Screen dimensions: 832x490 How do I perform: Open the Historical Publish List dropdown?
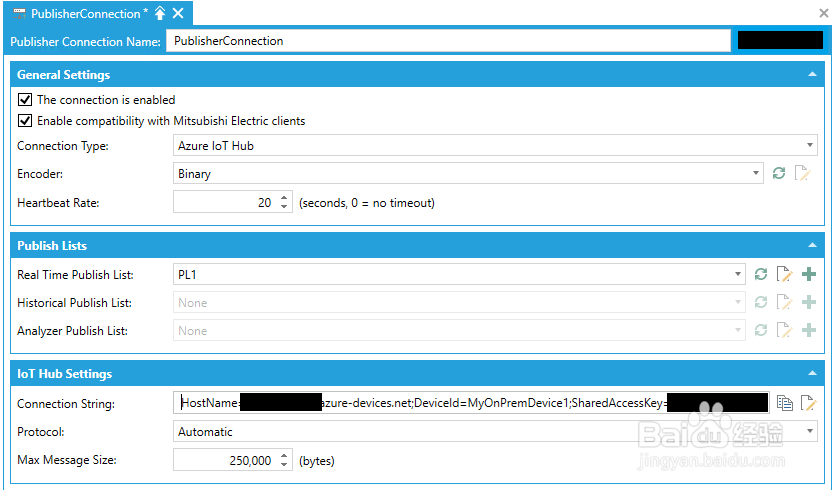pyautogui.click(x=738, y=303)
